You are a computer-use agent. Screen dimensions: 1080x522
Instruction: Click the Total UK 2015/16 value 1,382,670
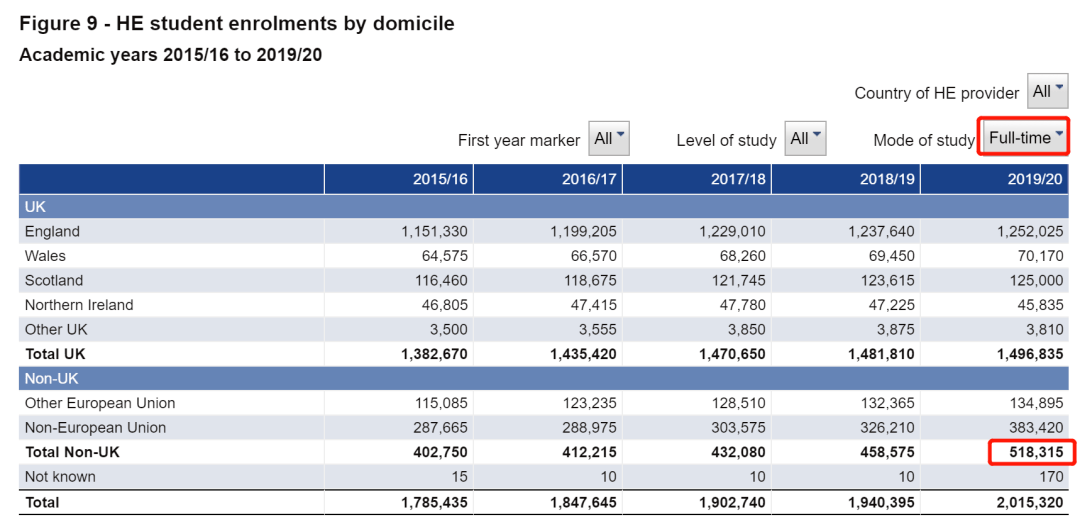coord(435,354)
